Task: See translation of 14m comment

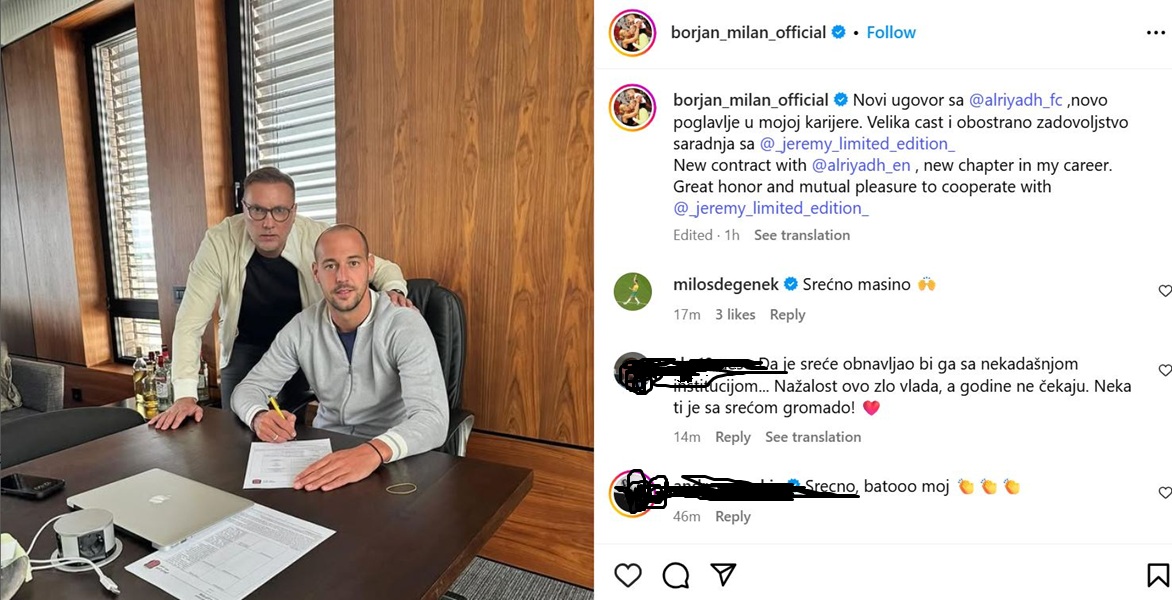Action: click(x=812, y=437)
